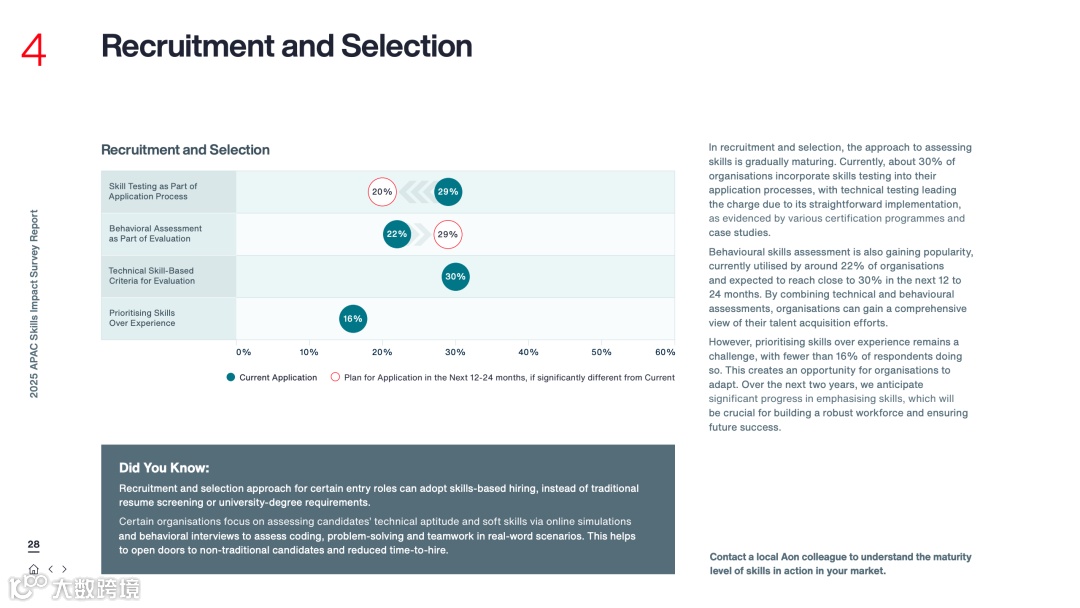This screenshot has height=608, width=1080.
Task: Click the Skill Testing row label
Action: 153,191
